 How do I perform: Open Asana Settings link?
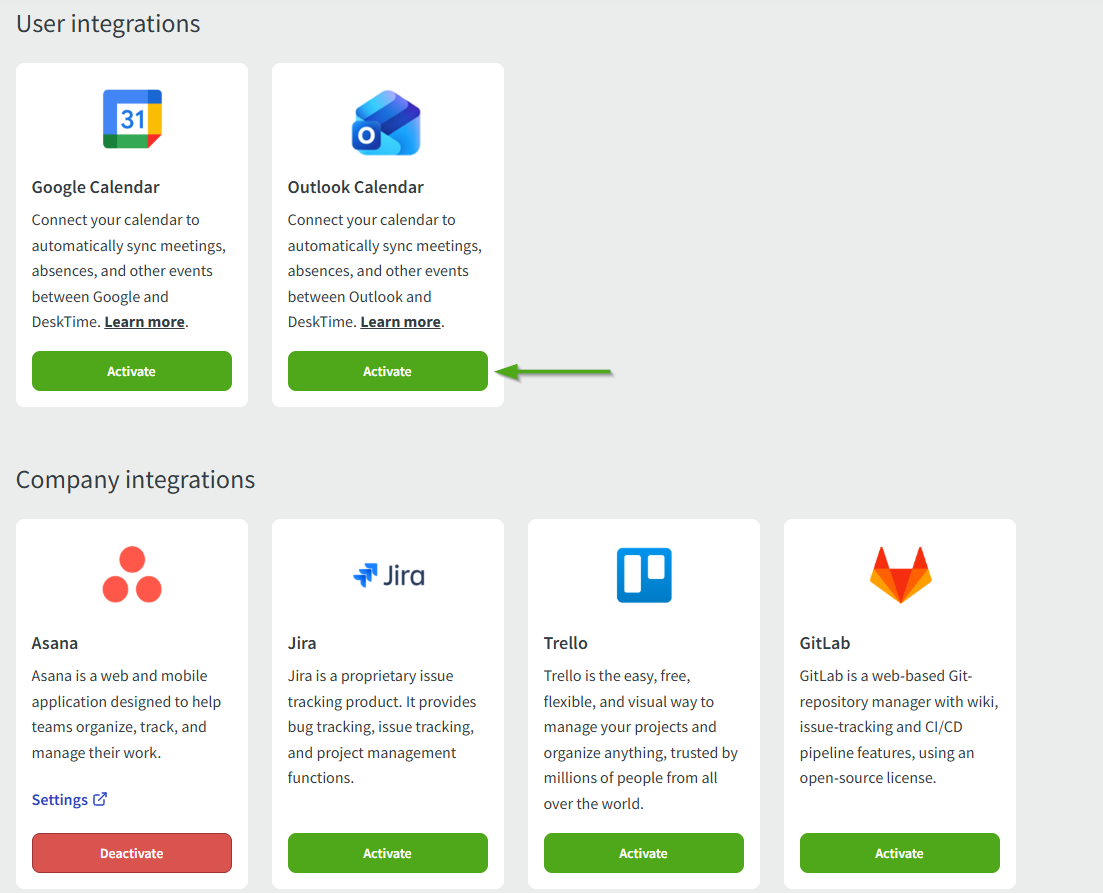(60, 800)
